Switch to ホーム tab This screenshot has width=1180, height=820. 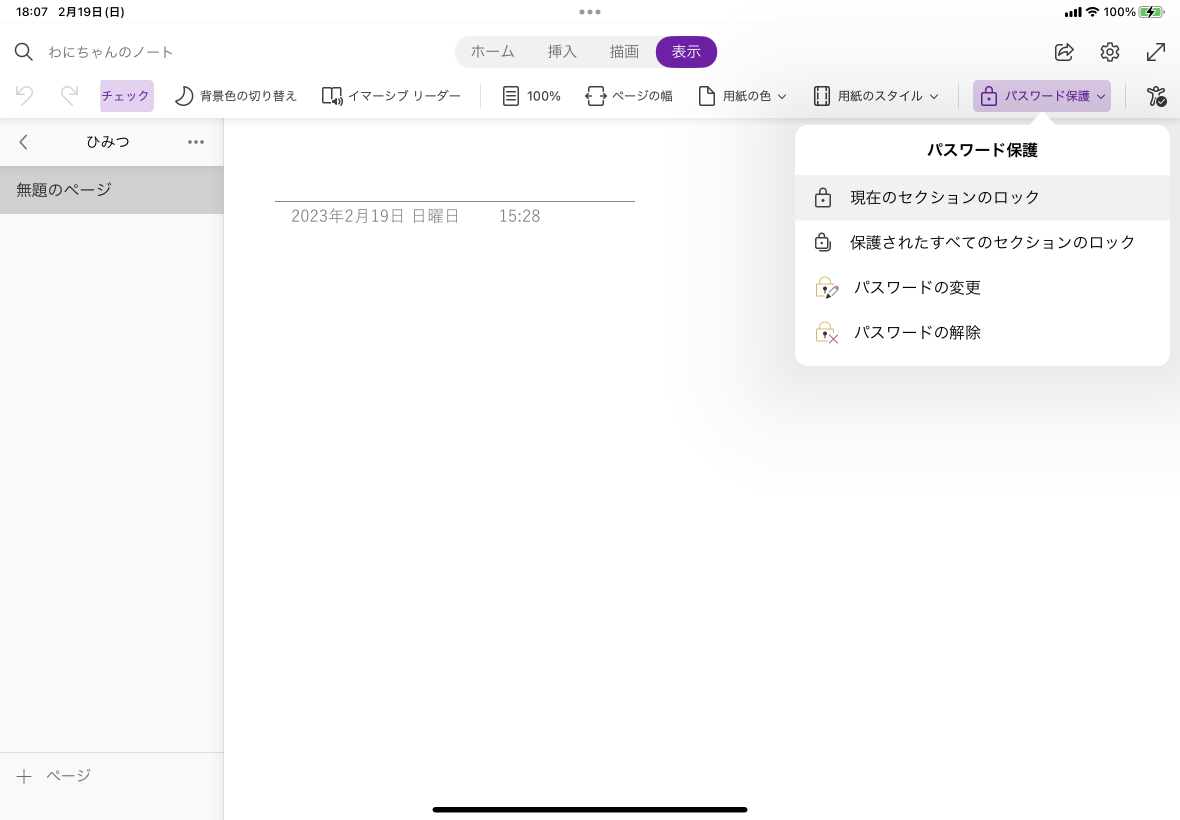[x=492, y=52]
